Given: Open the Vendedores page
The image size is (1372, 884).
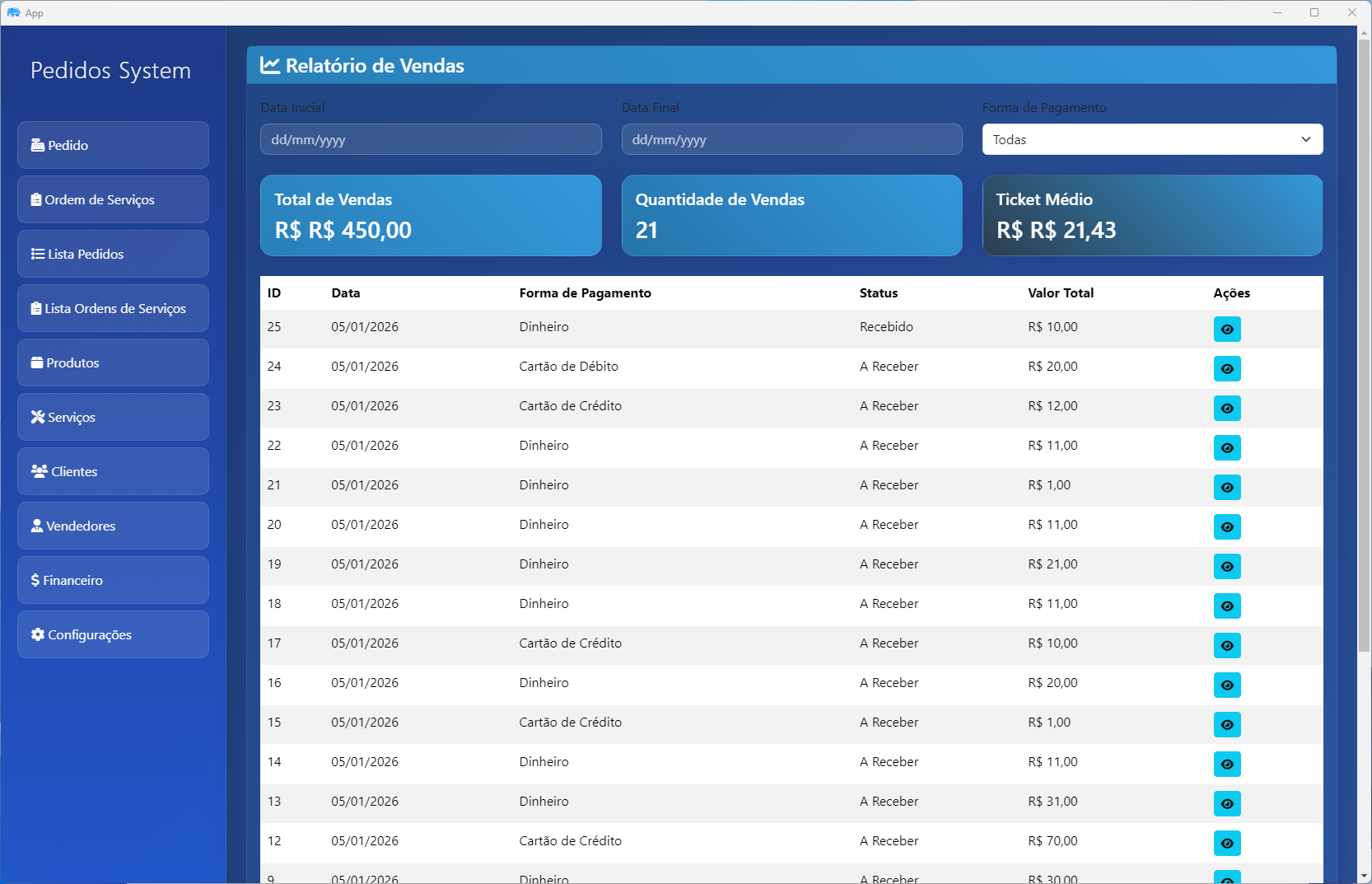Looking at the screenshot, I should pos(113,526).
